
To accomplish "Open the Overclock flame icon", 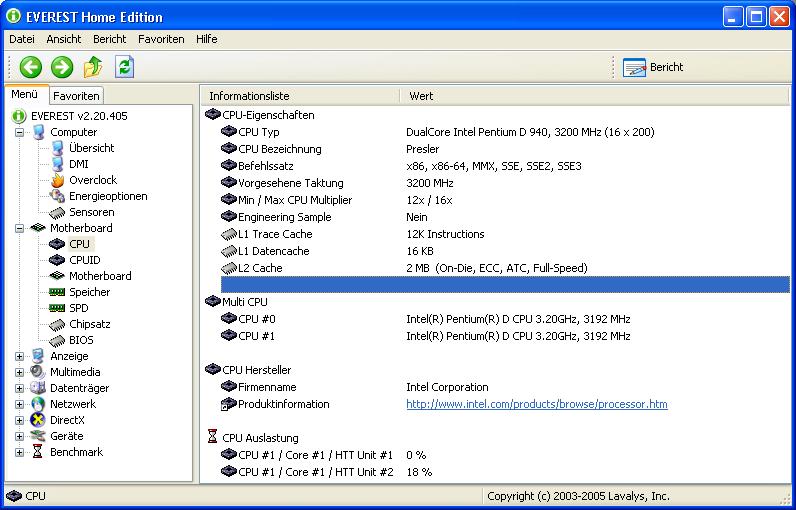I will pos(57,180).
